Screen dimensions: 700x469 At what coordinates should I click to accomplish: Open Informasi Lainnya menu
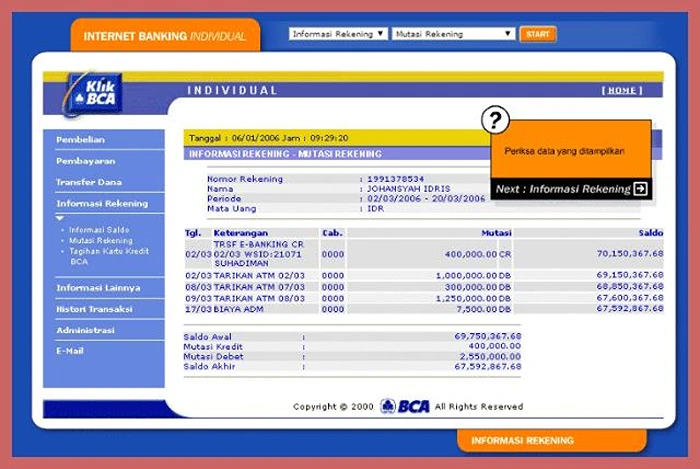click(x=98, y=288)
